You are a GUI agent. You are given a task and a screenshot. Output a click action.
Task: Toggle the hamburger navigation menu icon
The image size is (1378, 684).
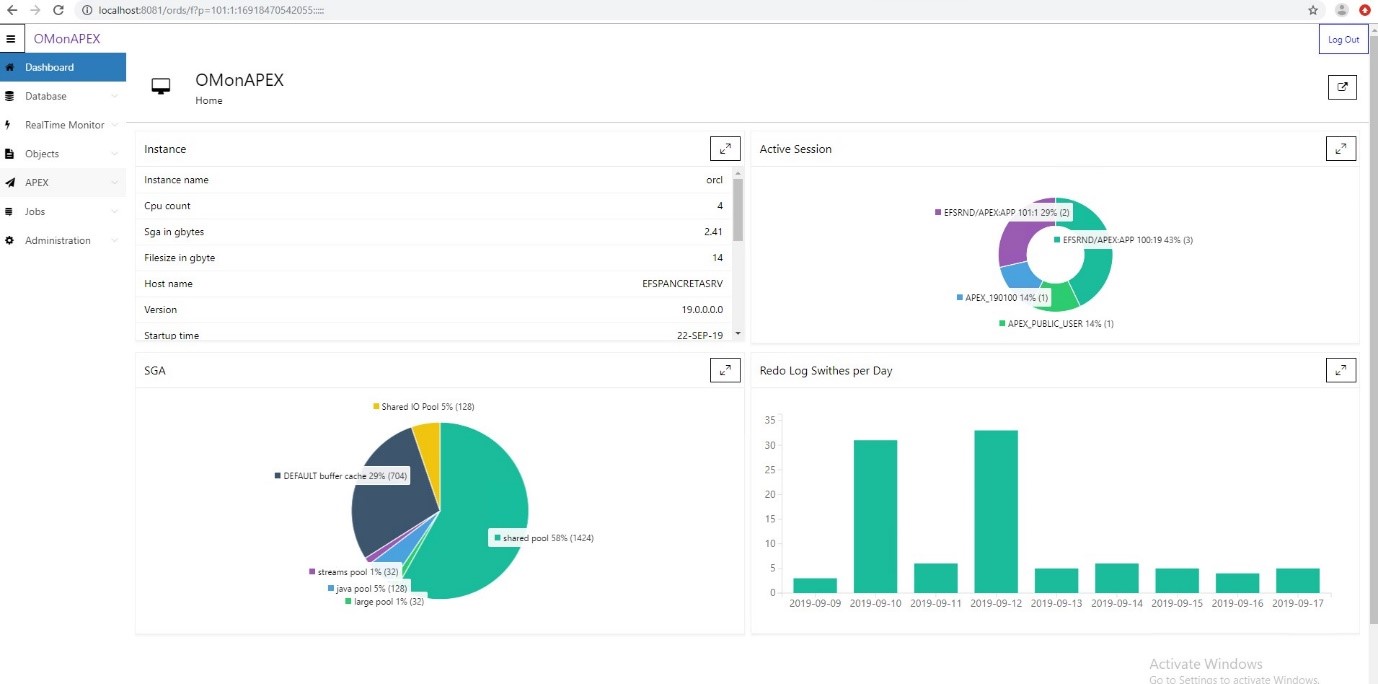tap(11, 39)
